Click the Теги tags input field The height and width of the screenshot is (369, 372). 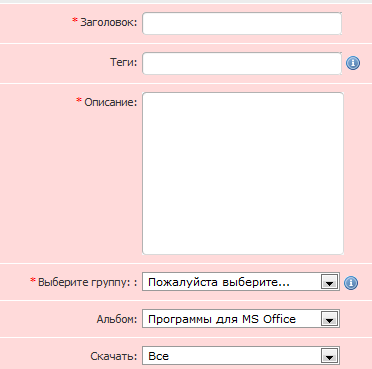[x=242, y=63]
